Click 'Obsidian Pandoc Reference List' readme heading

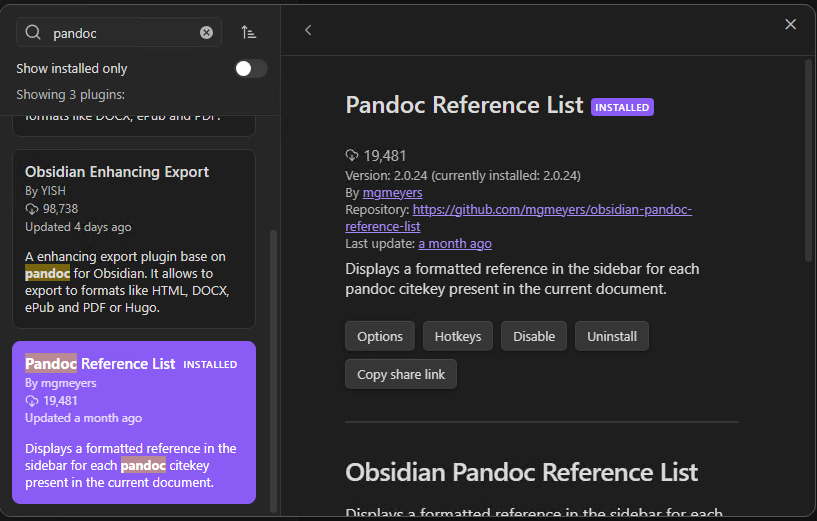click(522, 473)
